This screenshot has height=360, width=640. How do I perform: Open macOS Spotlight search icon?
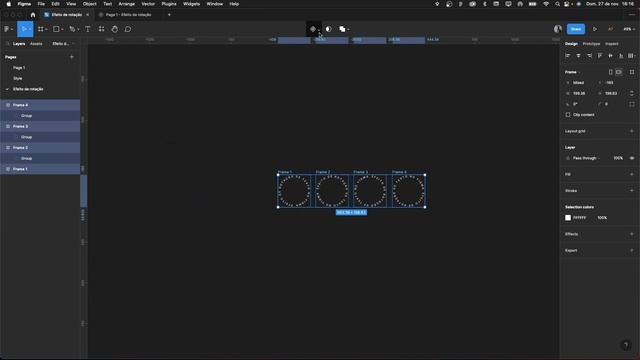[x=557, y=4]
